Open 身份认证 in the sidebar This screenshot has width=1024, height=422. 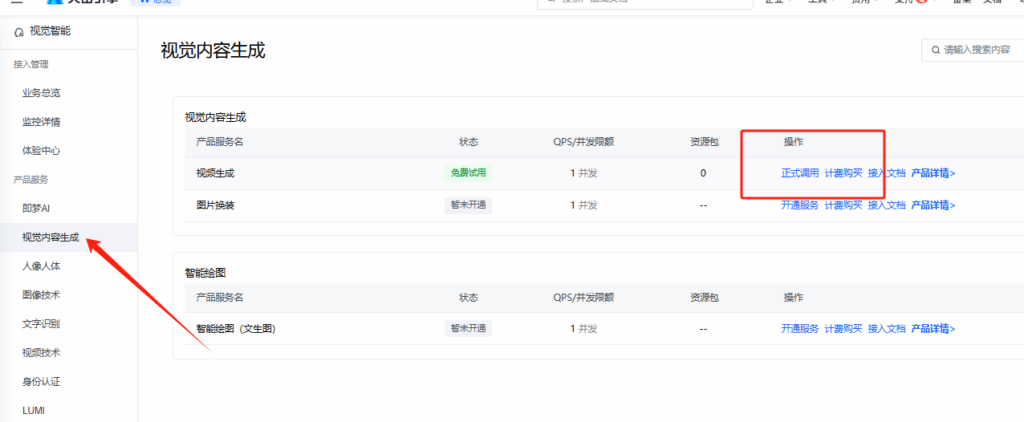[41, 381]
